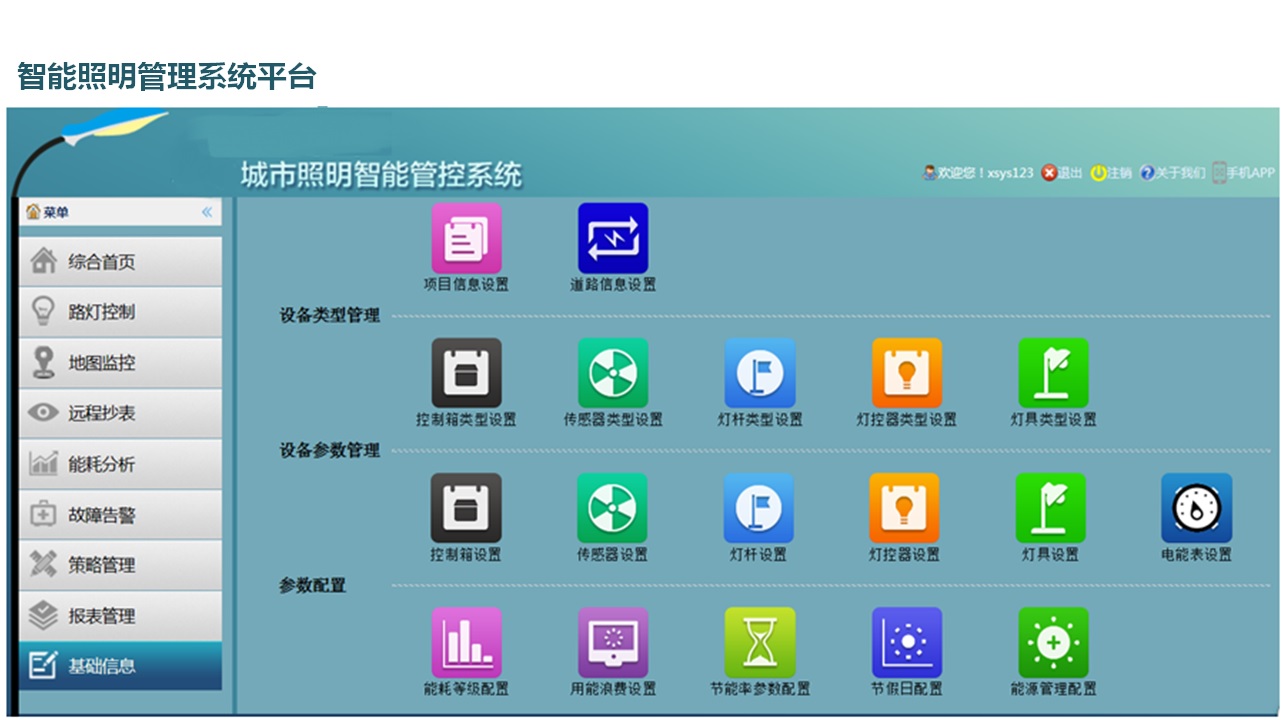
Task: Open the 节假日配置 icon
Action: [x=906, y=643]
